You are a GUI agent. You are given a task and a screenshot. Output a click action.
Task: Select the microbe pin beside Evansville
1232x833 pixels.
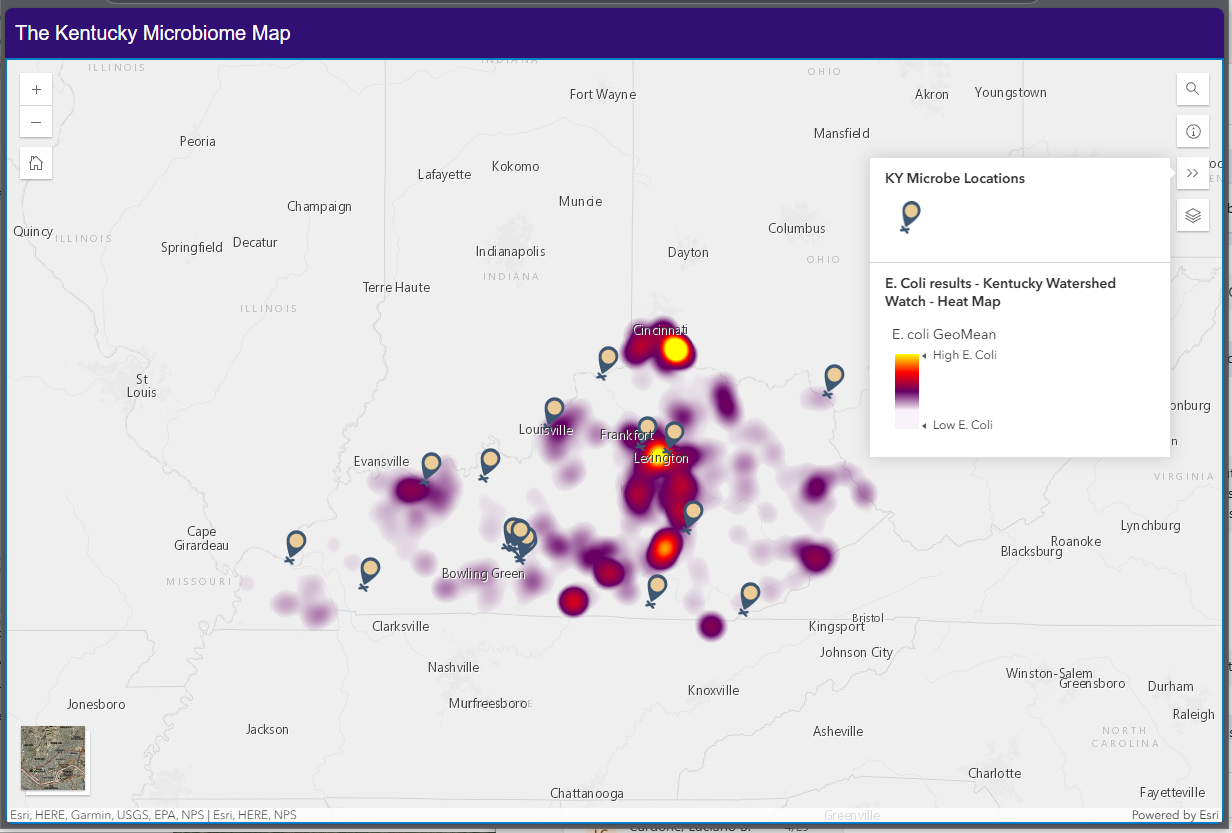(430, 467)
